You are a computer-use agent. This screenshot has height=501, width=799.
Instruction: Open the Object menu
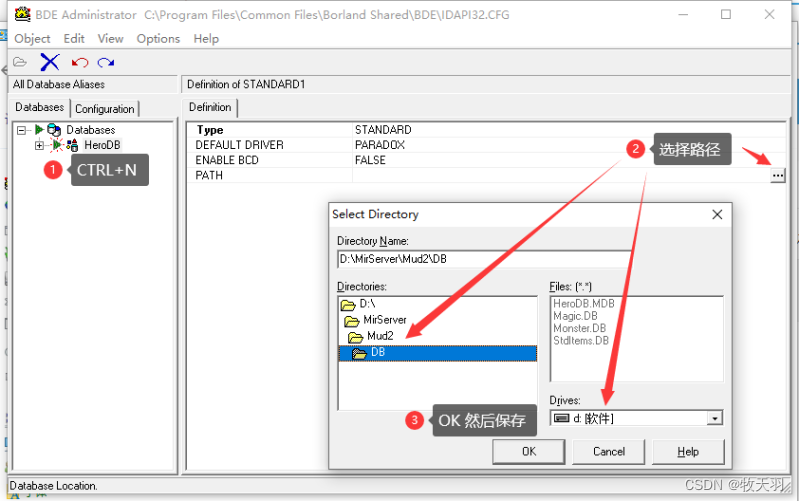pyautogui.click(x=32, y=39)
